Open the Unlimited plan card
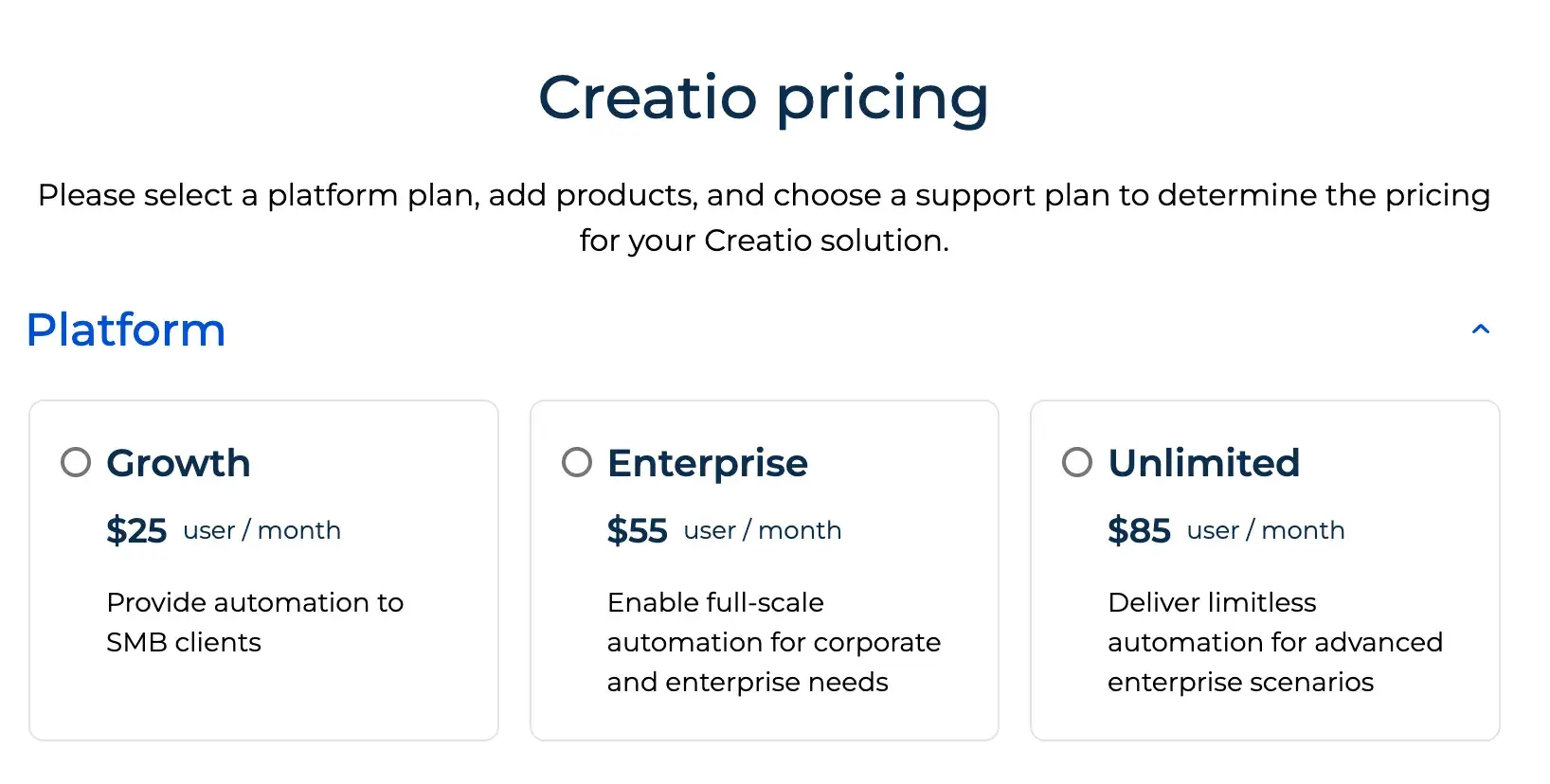1550x784 pixels. pyautogui.click(x=1265, y=568)
